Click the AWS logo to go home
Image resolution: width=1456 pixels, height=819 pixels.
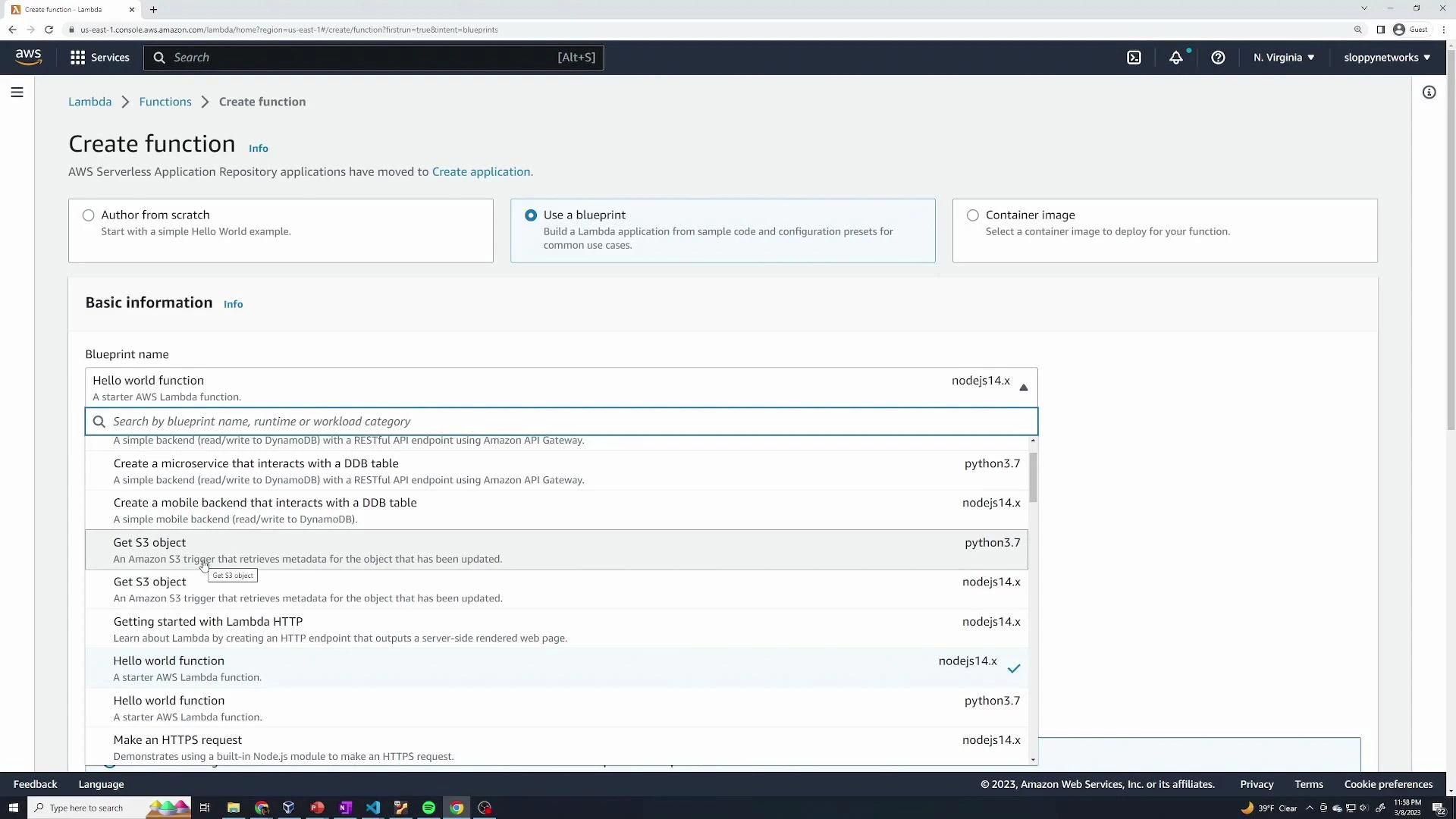click(28, 57)
